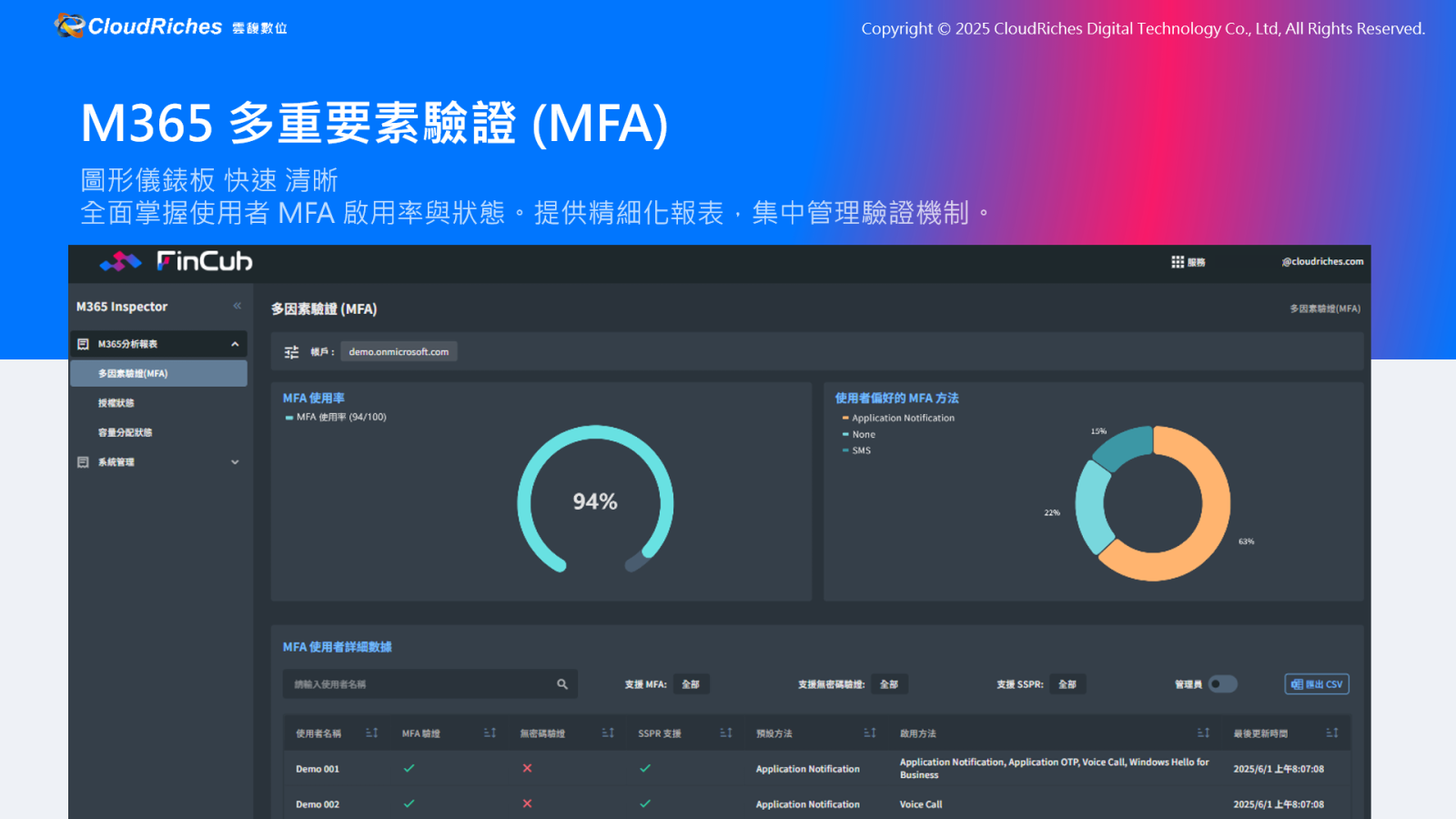Click Demo 002 timestamp 2025/6/1 上午8:07:08
This screenshot has width=1456, height=819.
(1279, 804)
